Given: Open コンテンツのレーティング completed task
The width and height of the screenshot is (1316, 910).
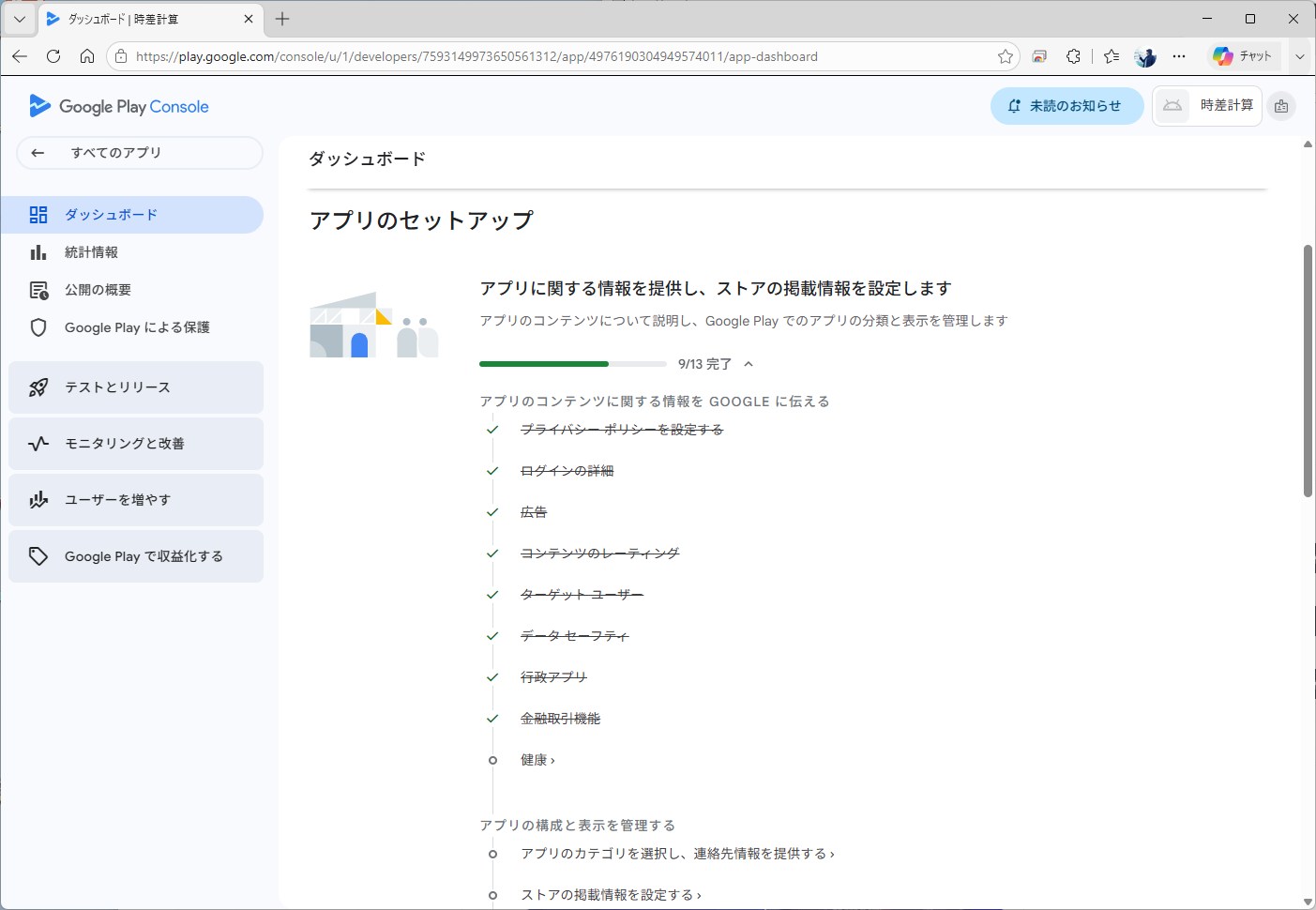Looking at the screenshot, I should [x=599, y=554].
